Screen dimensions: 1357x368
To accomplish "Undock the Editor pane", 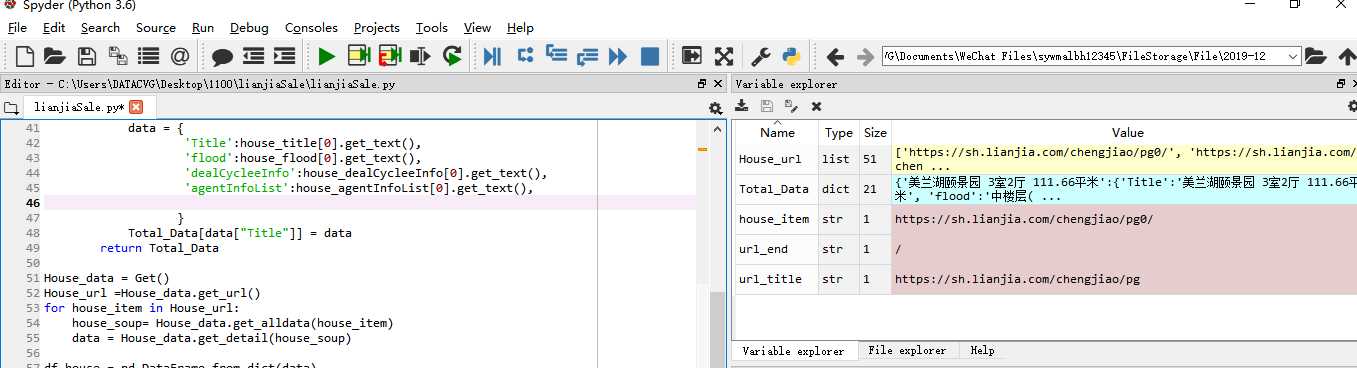I will pyautogui.click(x=702, y=84).
